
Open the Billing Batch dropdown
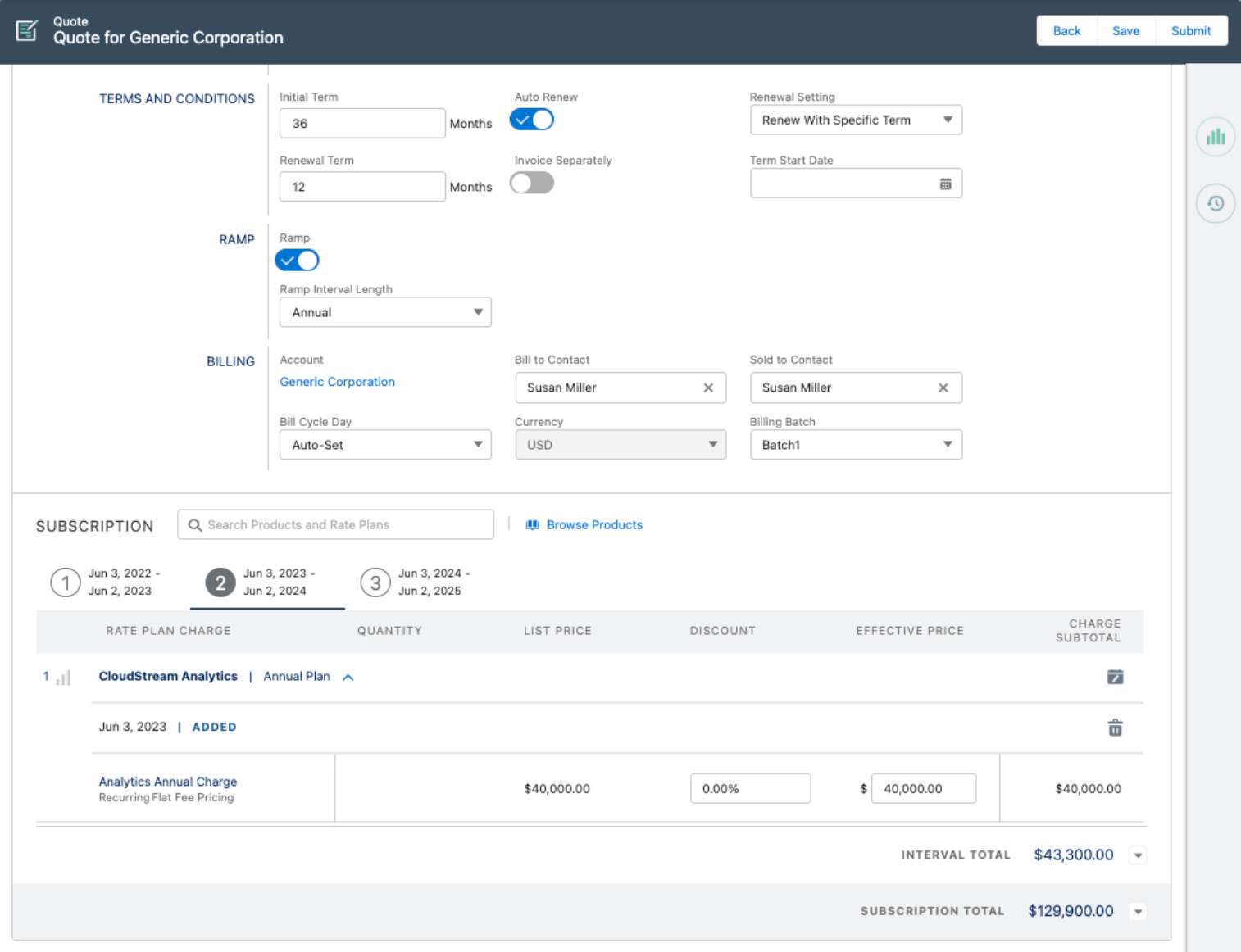[x=856, y=445]
